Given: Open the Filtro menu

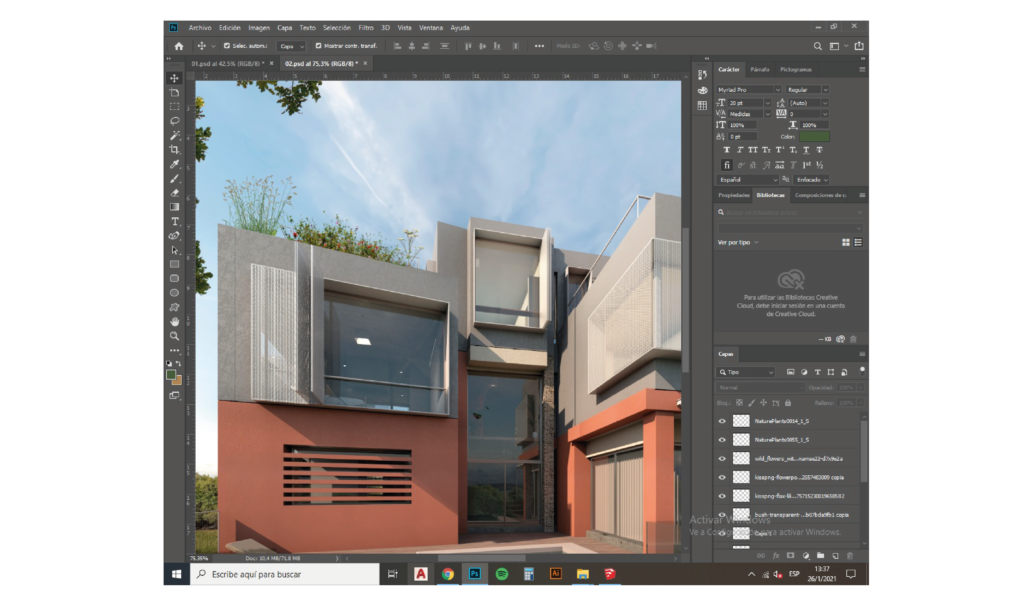Looking at the screenshot, I should coord(366,28).
